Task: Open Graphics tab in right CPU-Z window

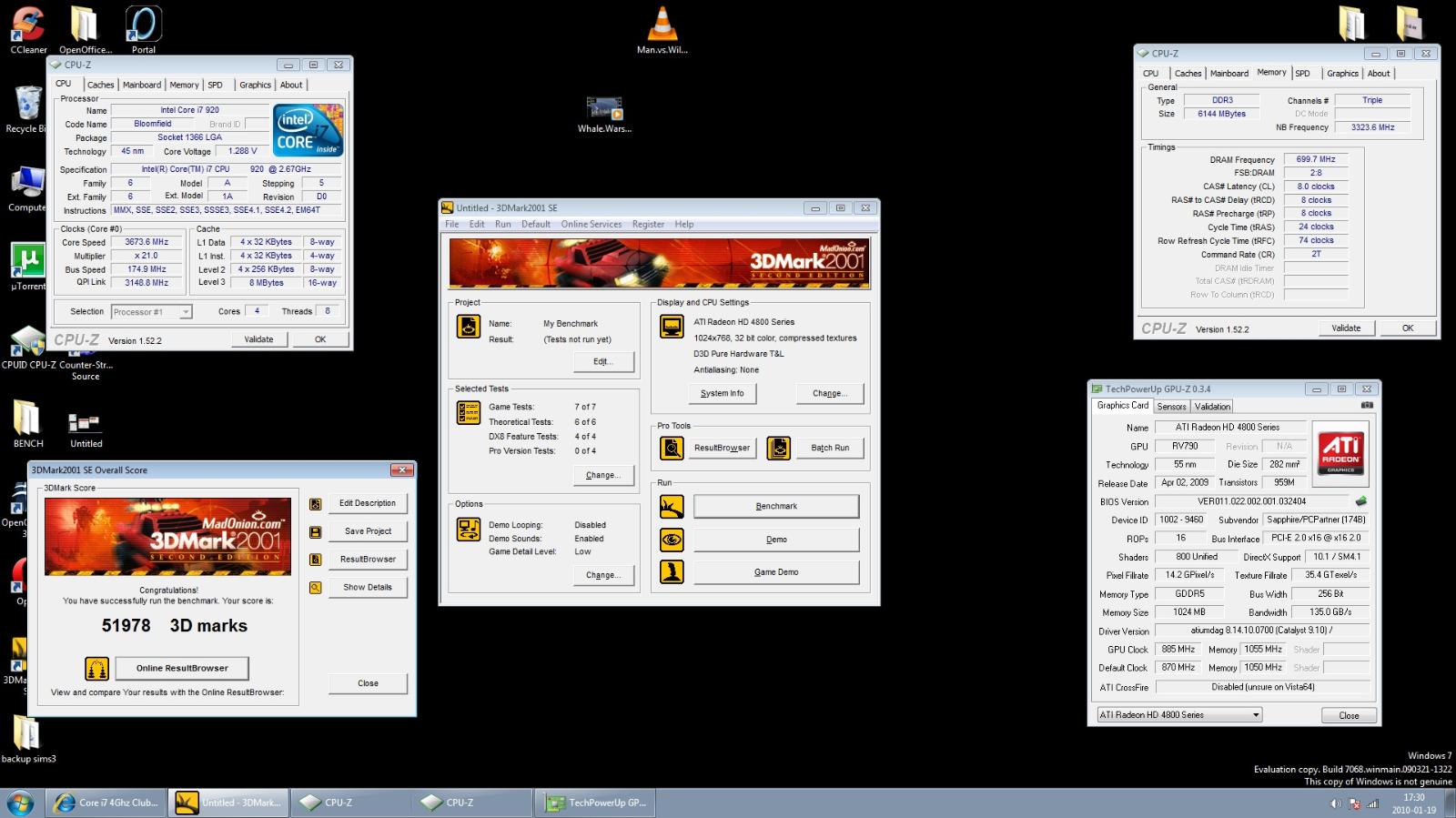Action: click(1342, 74)
